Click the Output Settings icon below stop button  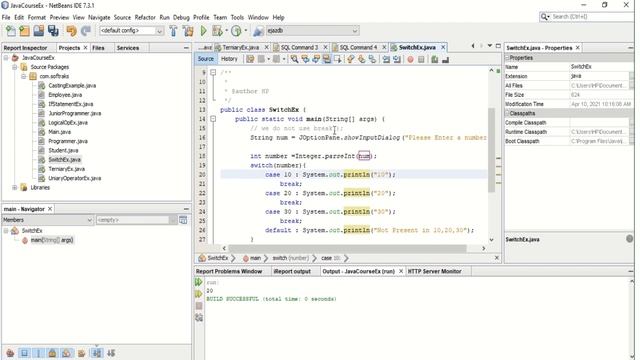[199, 318]
